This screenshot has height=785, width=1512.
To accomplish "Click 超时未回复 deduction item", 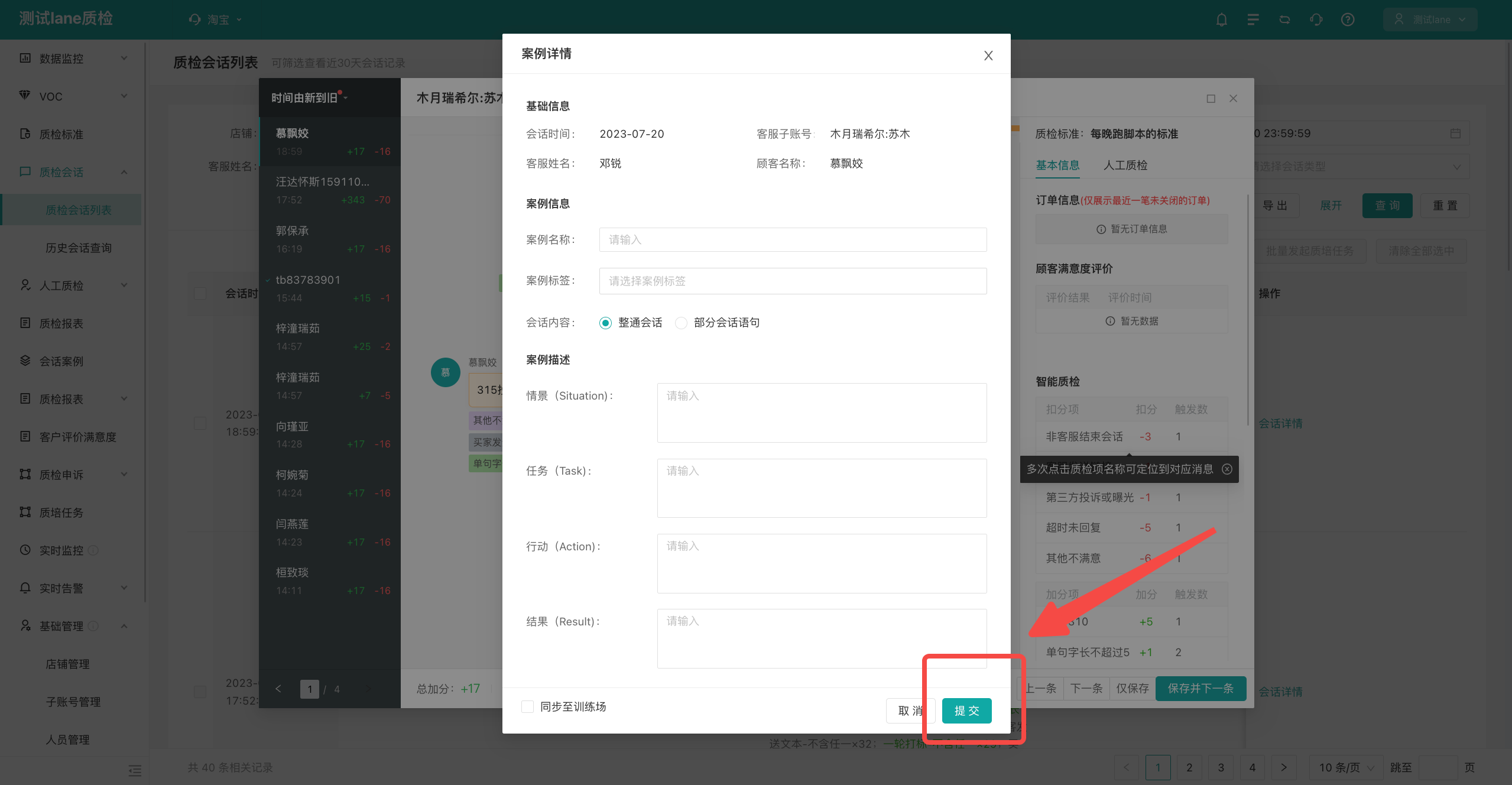I will tap(1073, 527).
